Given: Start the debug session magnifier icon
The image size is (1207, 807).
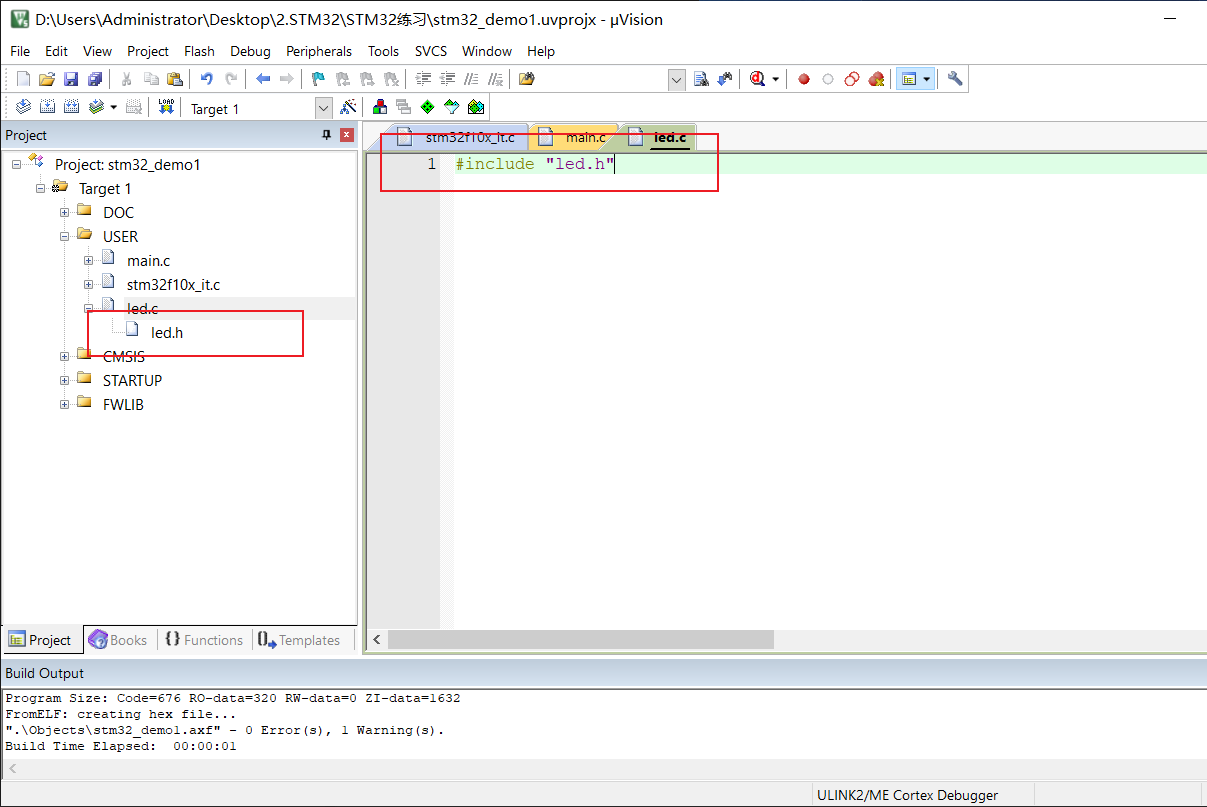Looking at the screenshot, I should click(x=758, y=79).
